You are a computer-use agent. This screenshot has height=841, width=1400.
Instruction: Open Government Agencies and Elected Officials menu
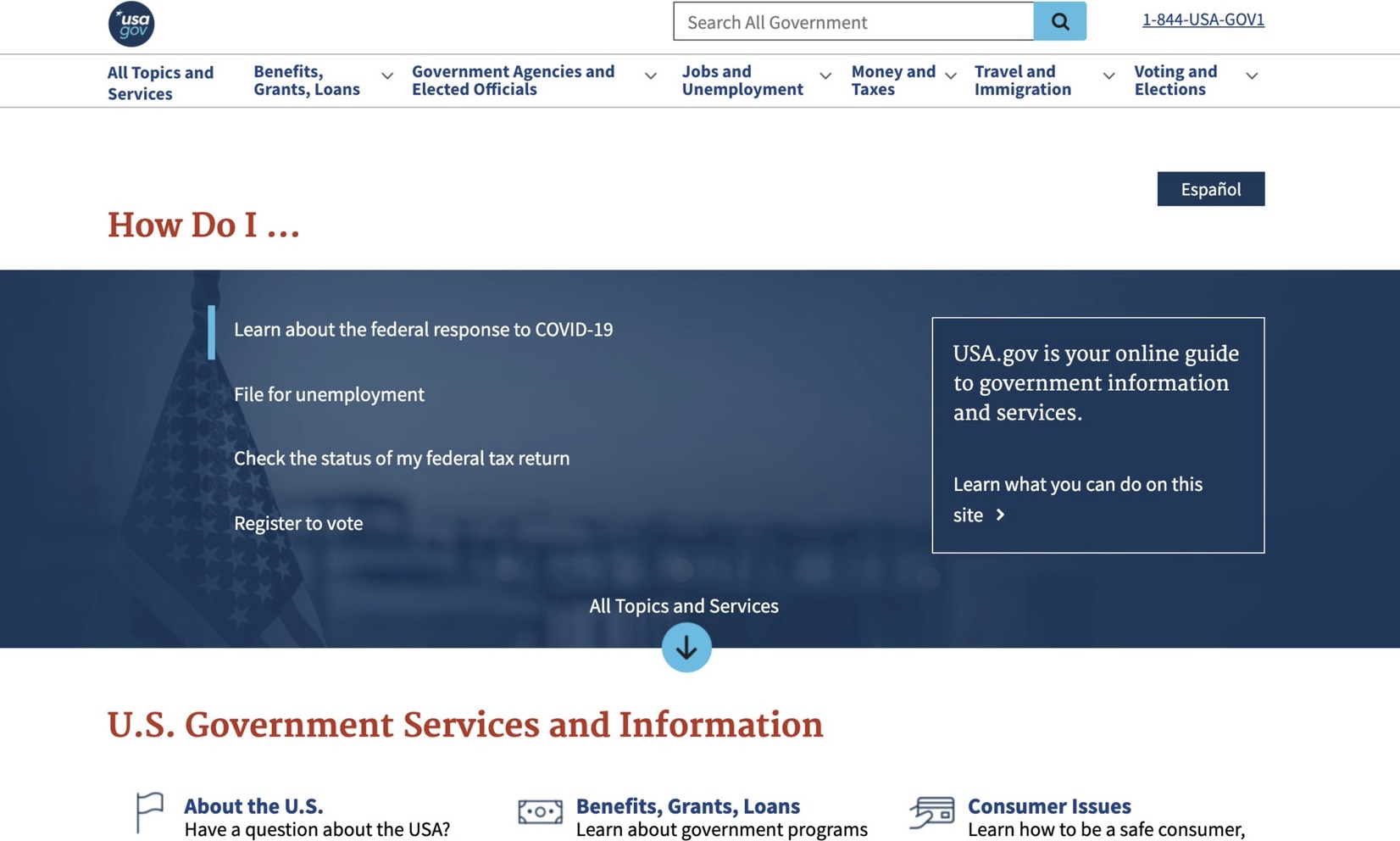(513, 81)
